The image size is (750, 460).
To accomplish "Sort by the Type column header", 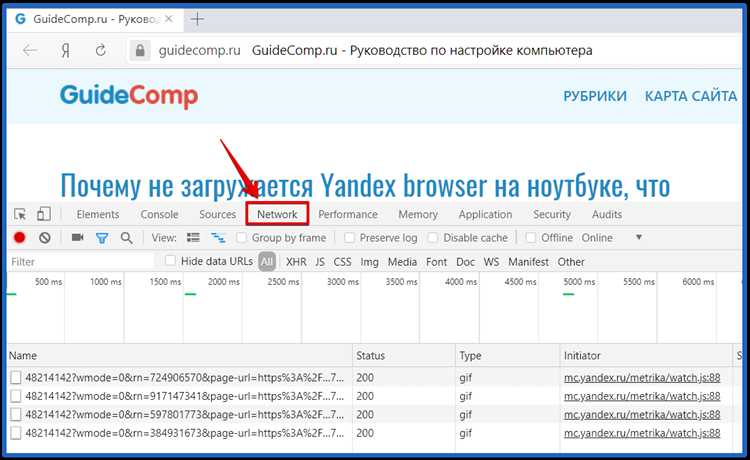I will pyautogui.click(x=507, y=356).
